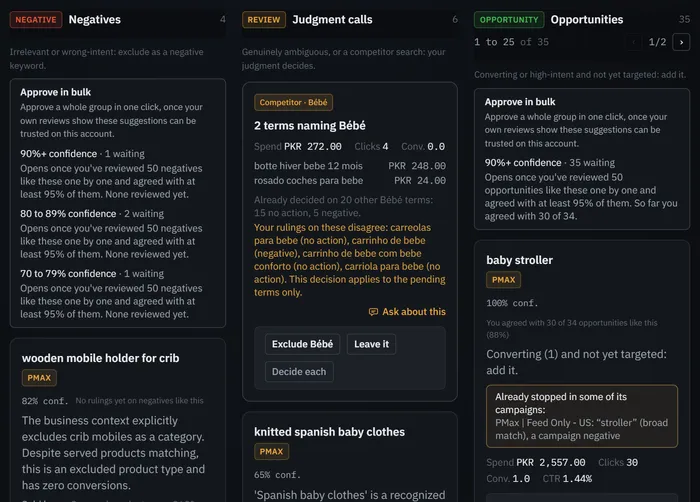Open the baby stroller card title
Screen dimensions: 700x502
point(520,260)
